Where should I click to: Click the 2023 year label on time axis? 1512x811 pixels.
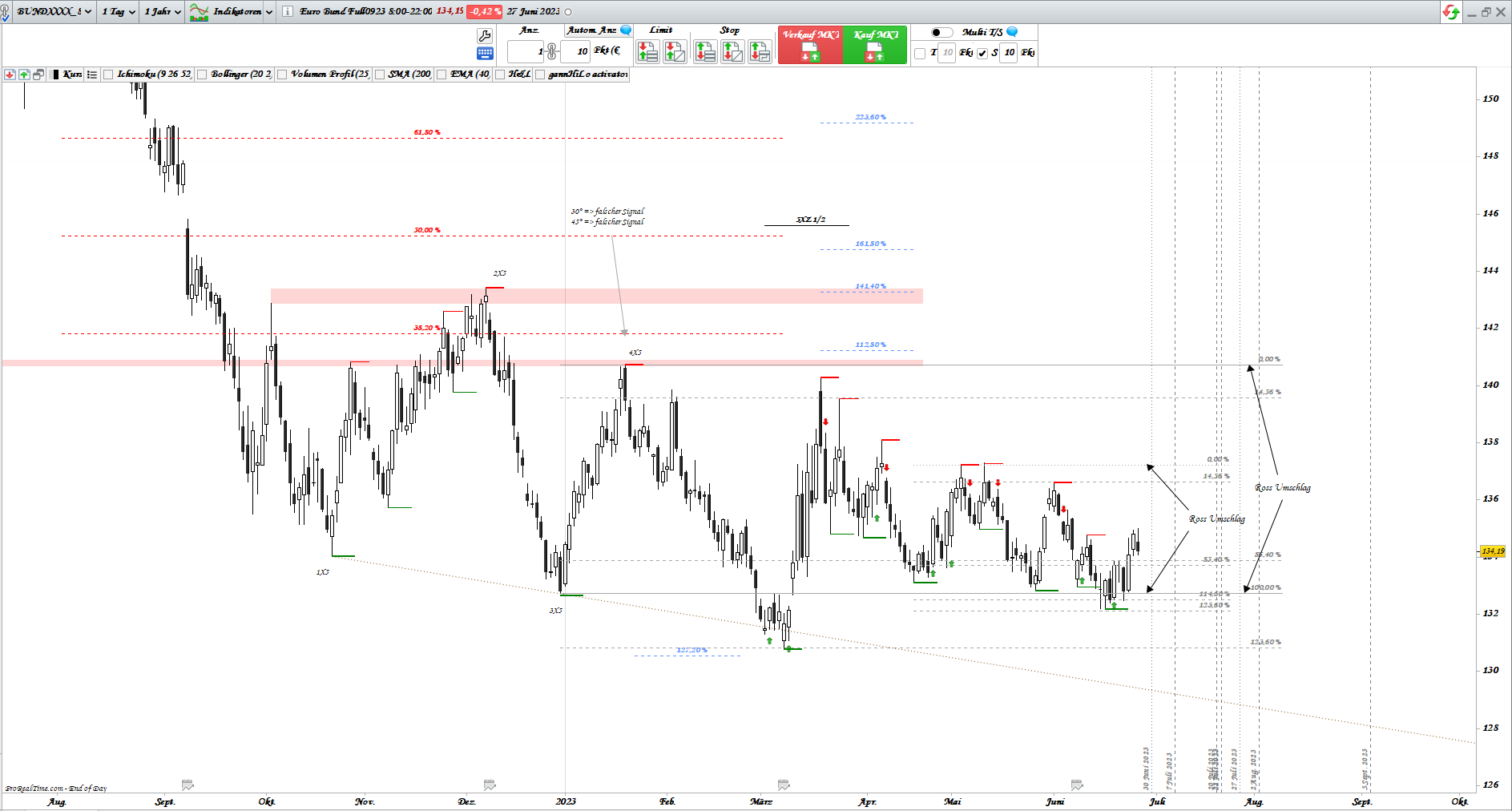566,801
